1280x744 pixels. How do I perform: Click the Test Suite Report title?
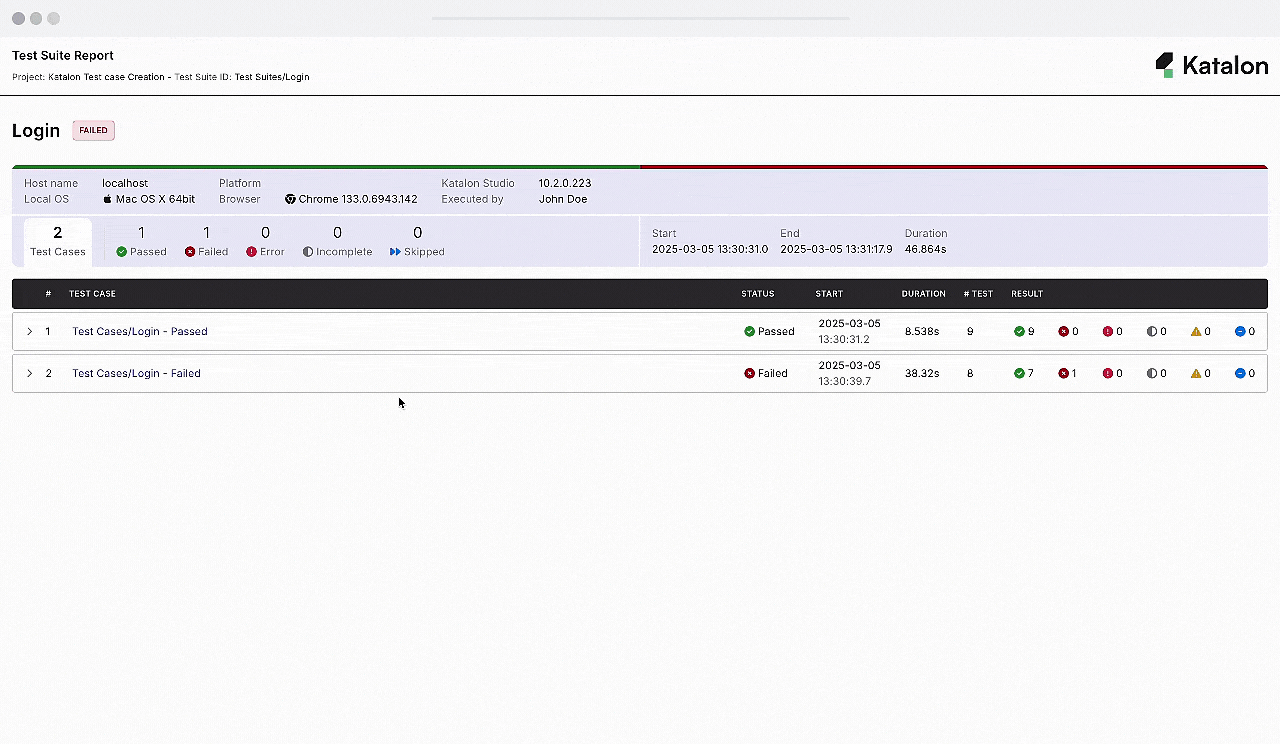[x=63, y=56]
